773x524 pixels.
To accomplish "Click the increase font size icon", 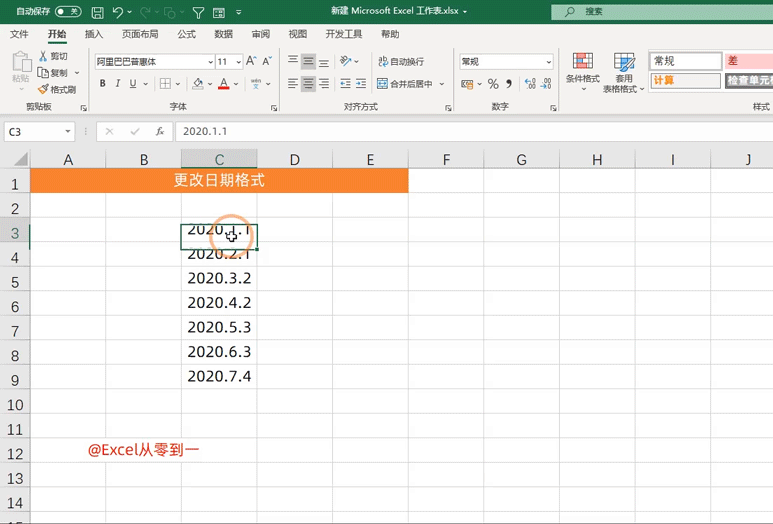I will (251, 61).
